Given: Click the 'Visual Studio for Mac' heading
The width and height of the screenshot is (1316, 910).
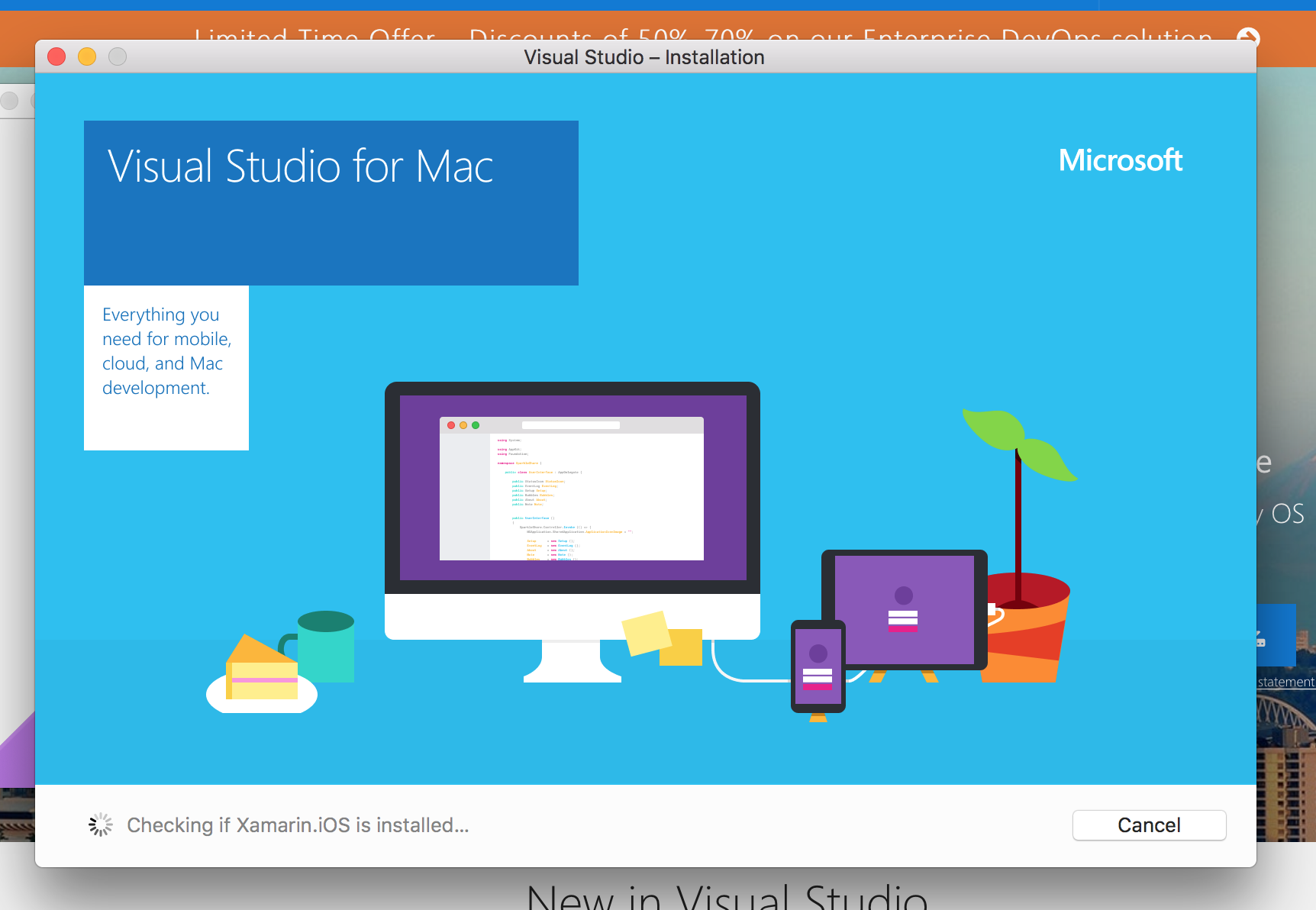Looking at the screenshot, I should coord(301,166).
